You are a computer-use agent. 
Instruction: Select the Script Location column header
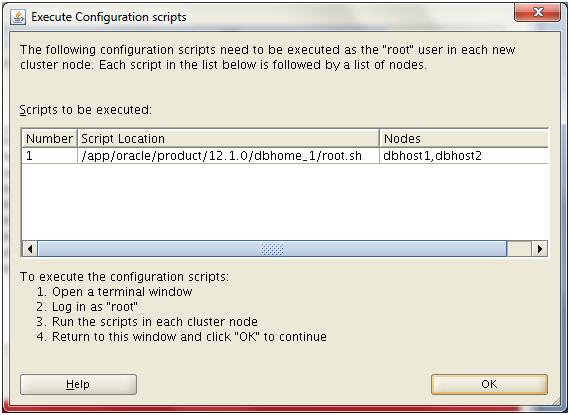228,138
